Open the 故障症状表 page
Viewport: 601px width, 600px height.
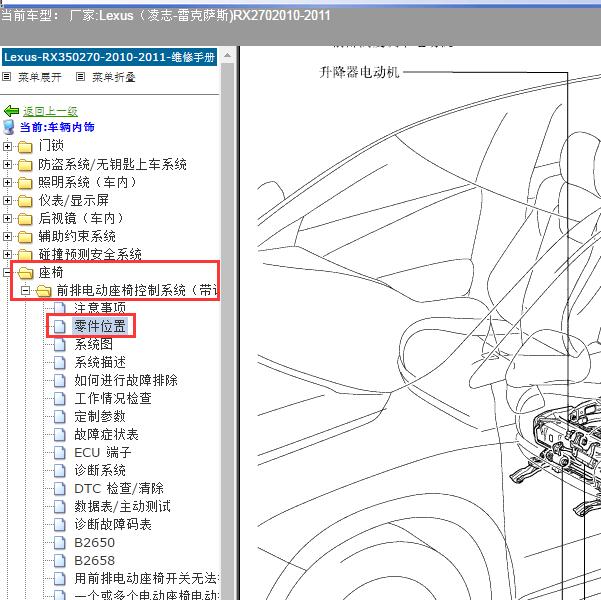(x=107, y=434)
